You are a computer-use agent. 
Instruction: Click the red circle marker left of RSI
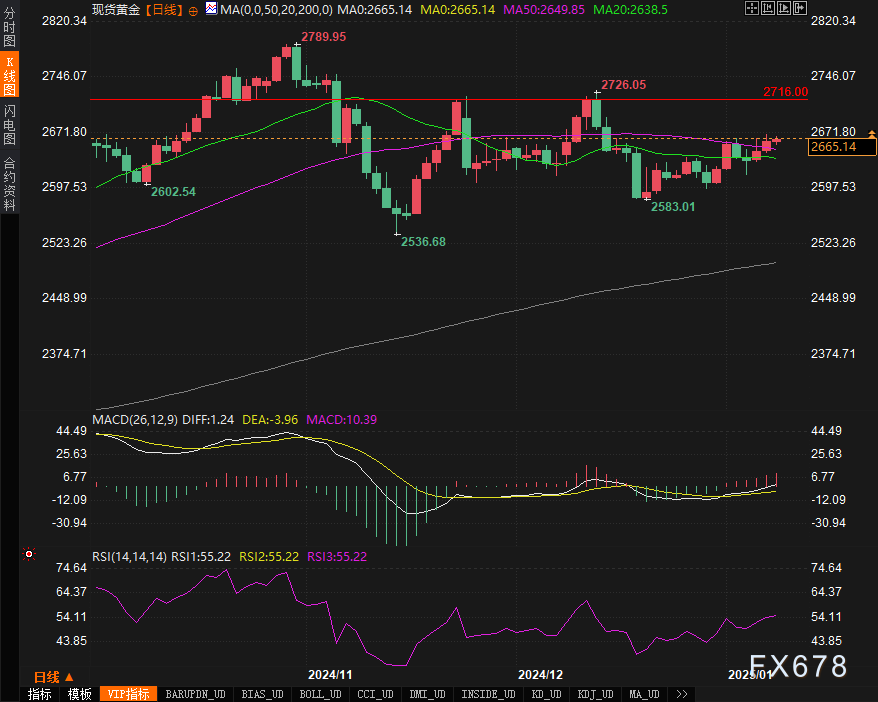coord(29,553)
